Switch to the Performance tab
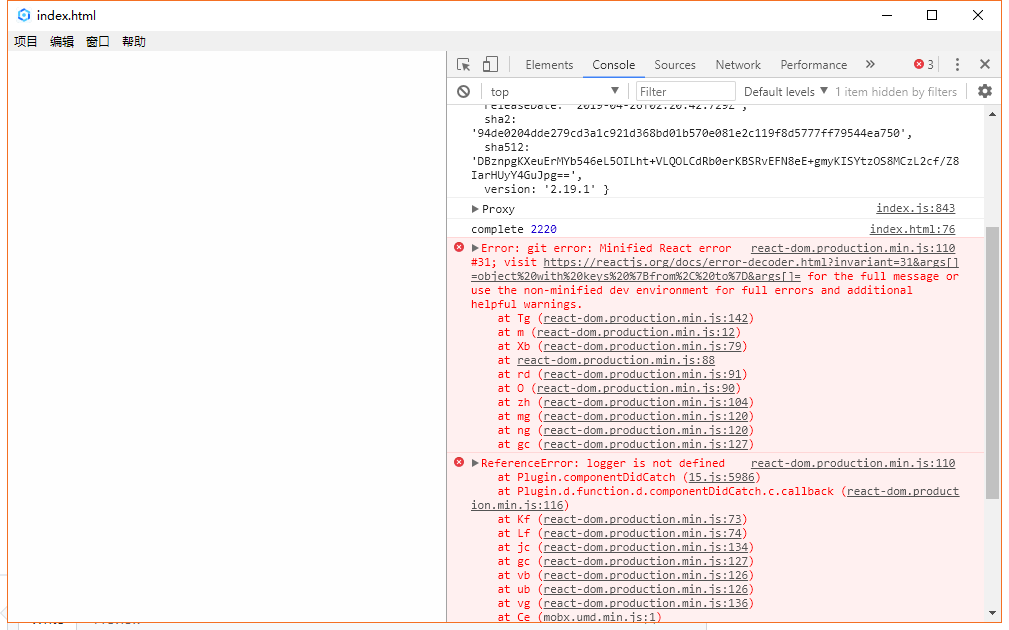This screenshot has width=1009, height=630. 813,65
